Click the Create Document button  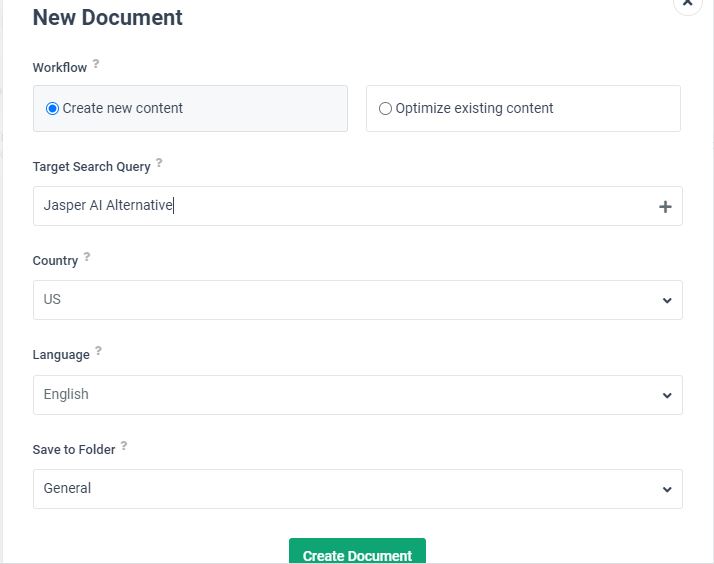tap(357, 553)
